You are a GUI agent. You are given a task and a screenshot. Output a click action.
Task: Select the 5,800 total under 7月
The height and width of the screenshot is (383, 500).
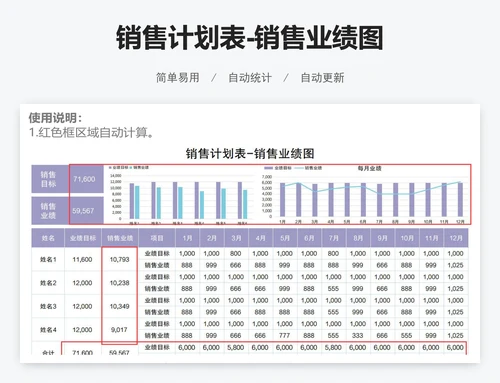click(333, 348)
